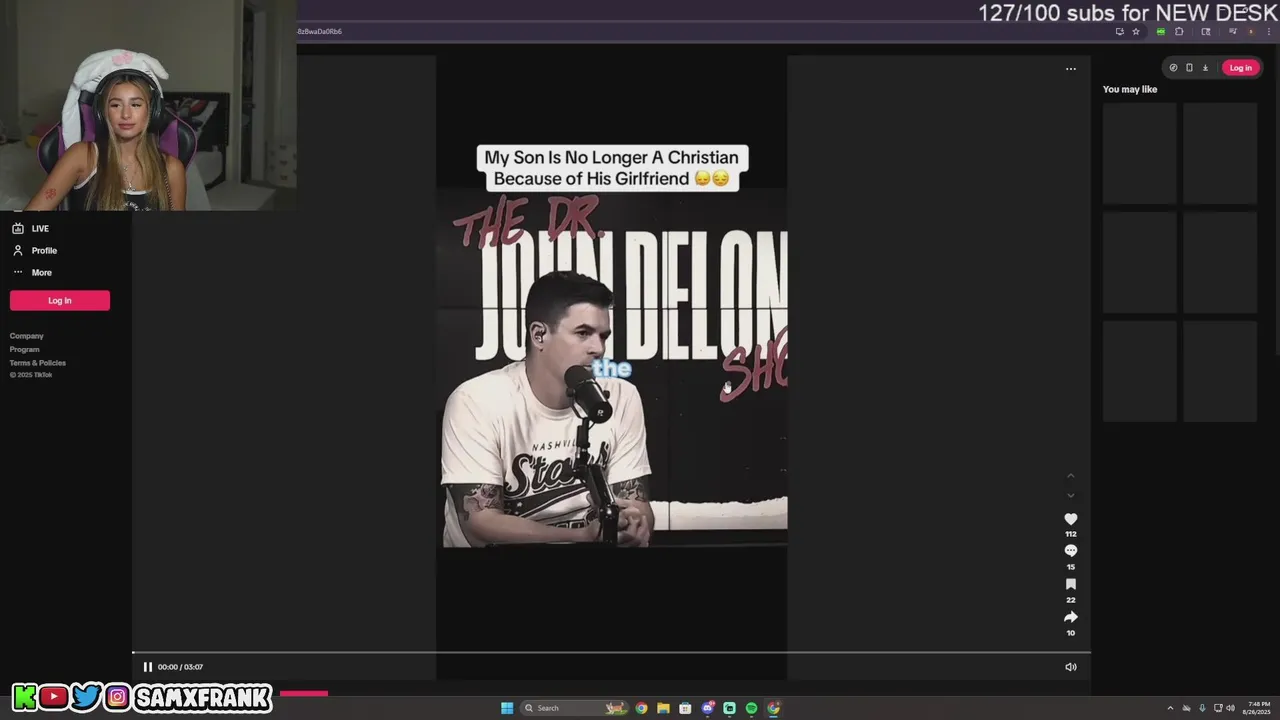Open Spotify from the taskbar
This screenshot has height=720, width=1280.
click(x=751, y=708)
